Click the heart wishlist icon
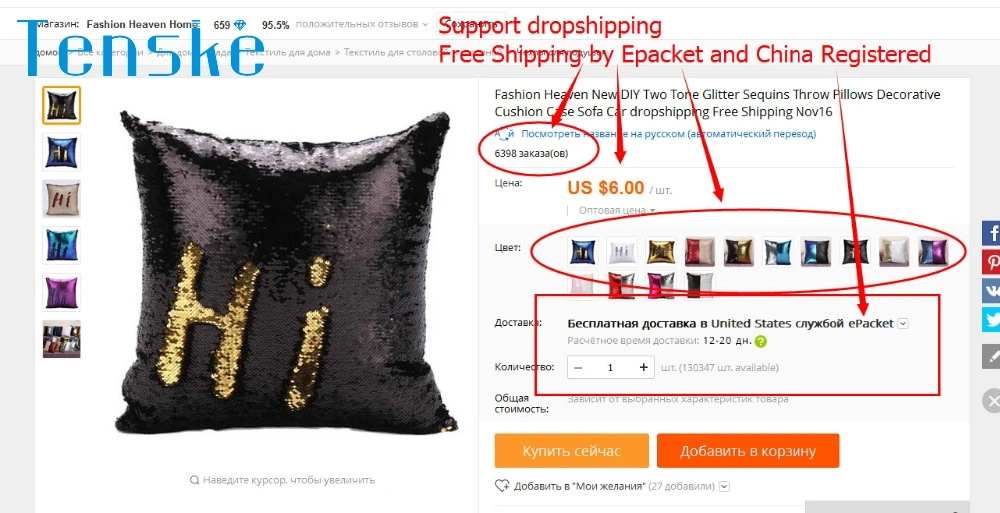This screenshot has width=1000, height=513. [502, 486]
